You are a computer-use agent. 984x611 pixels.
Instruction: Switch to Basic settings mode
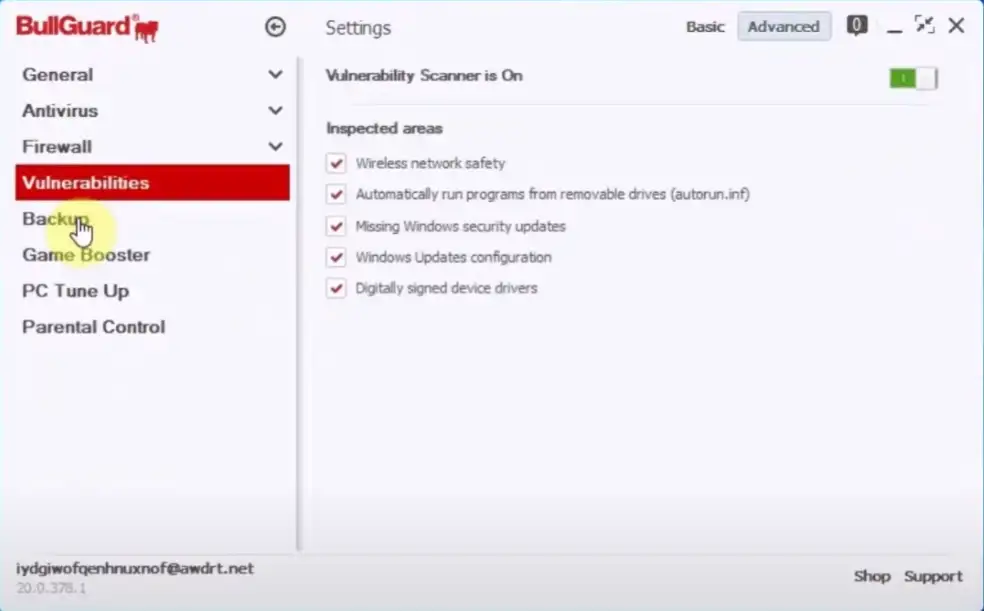(x=705, y=27)
